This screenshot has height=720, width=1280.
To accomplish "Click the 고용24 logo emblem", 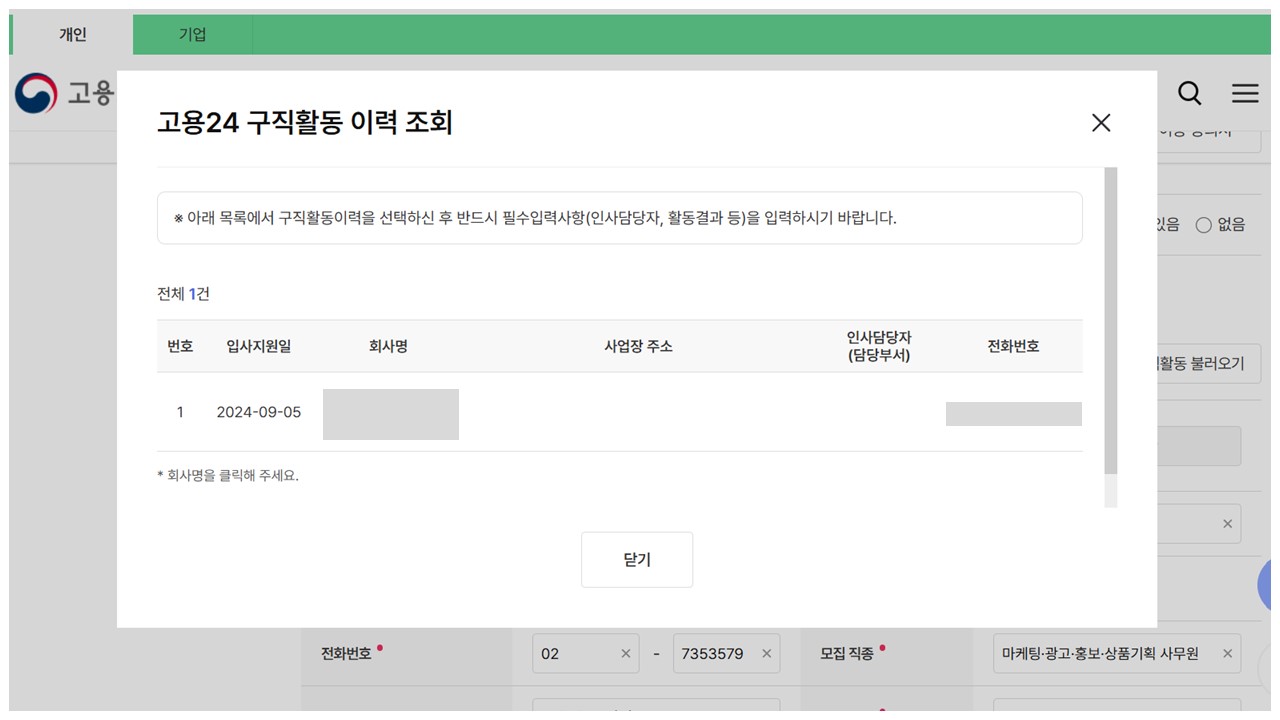I will 36,93.
